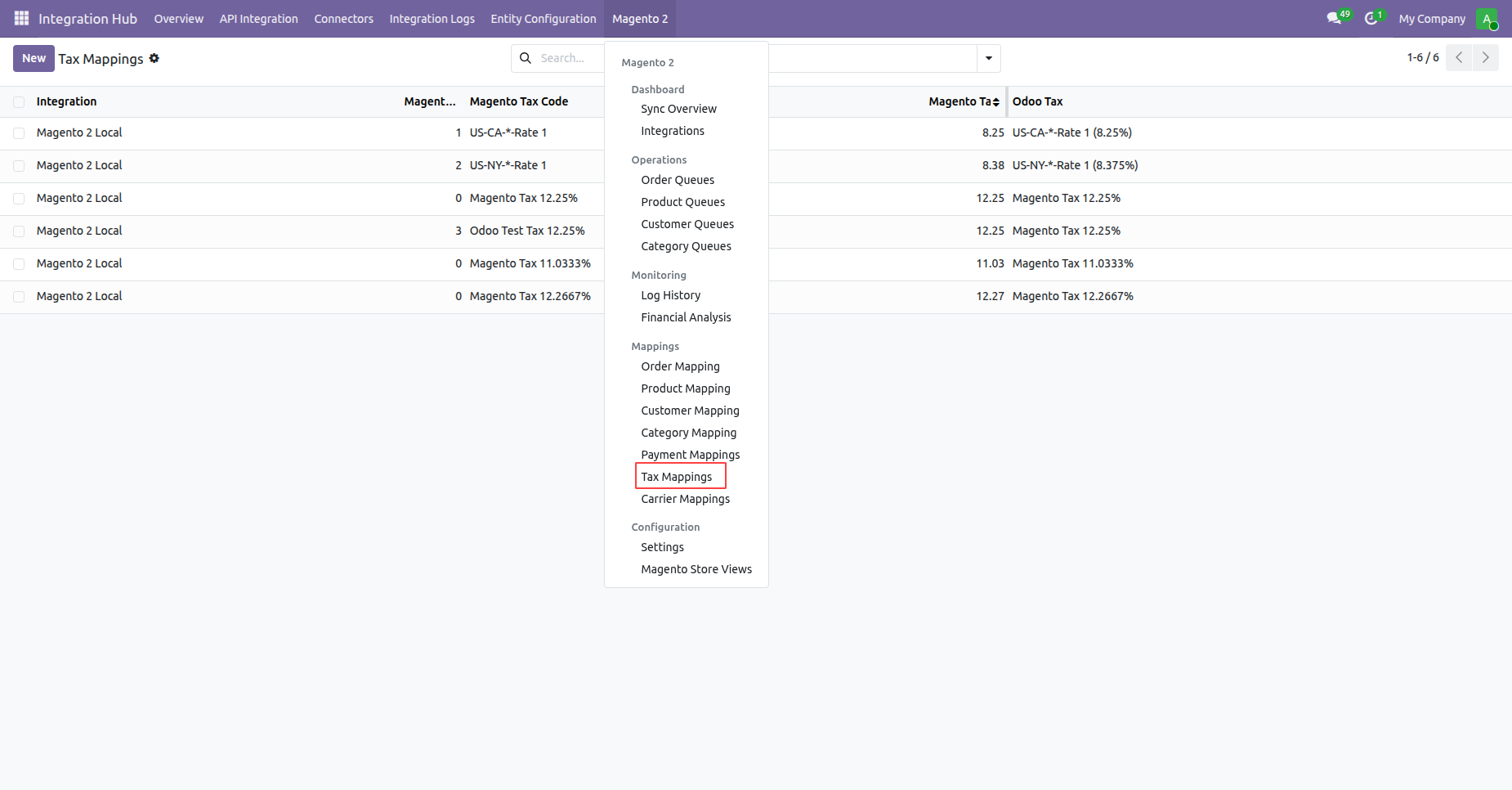The height and width of the screenshot is (790, 1512).
Task: Check the Magento Tax 12.2667% row checkbox
Action: point(19,297)
